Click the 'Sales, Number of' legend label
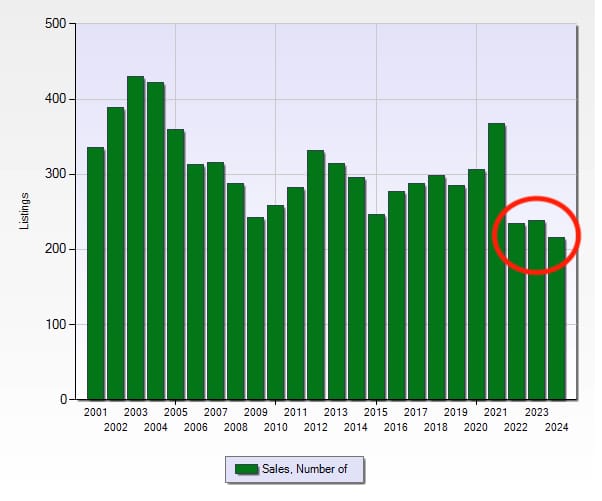Screen dimensions: 602x501 pos(307,469)
